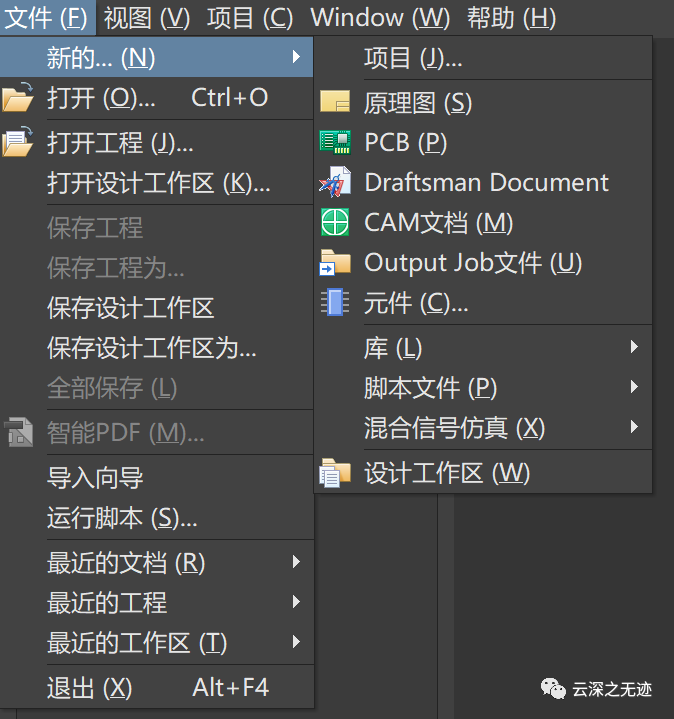Image resolution: width=674 pixels, height=719 pixels.
Task: Expand the 最近的工程 submenu arrow
Action: [x=296, y=602]
